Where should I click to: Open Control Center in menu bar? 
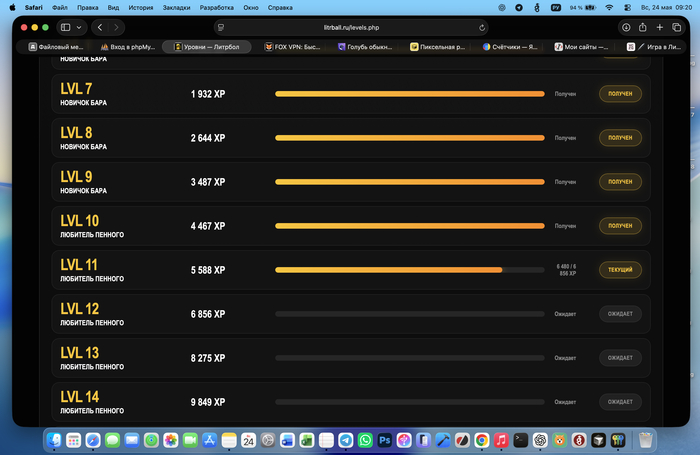click(x=627, y=8)
